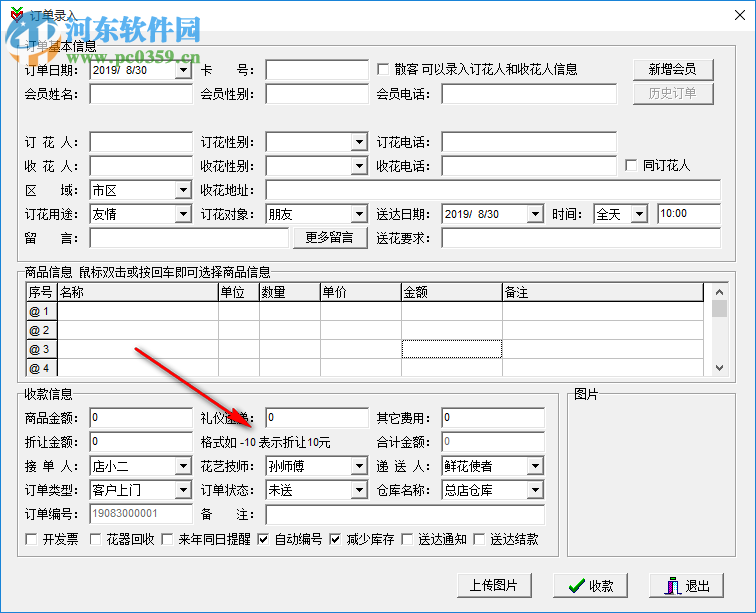Check the 同订花人 checkbox
This screenshot has height=613, width=756.
(x=631, y=166)
